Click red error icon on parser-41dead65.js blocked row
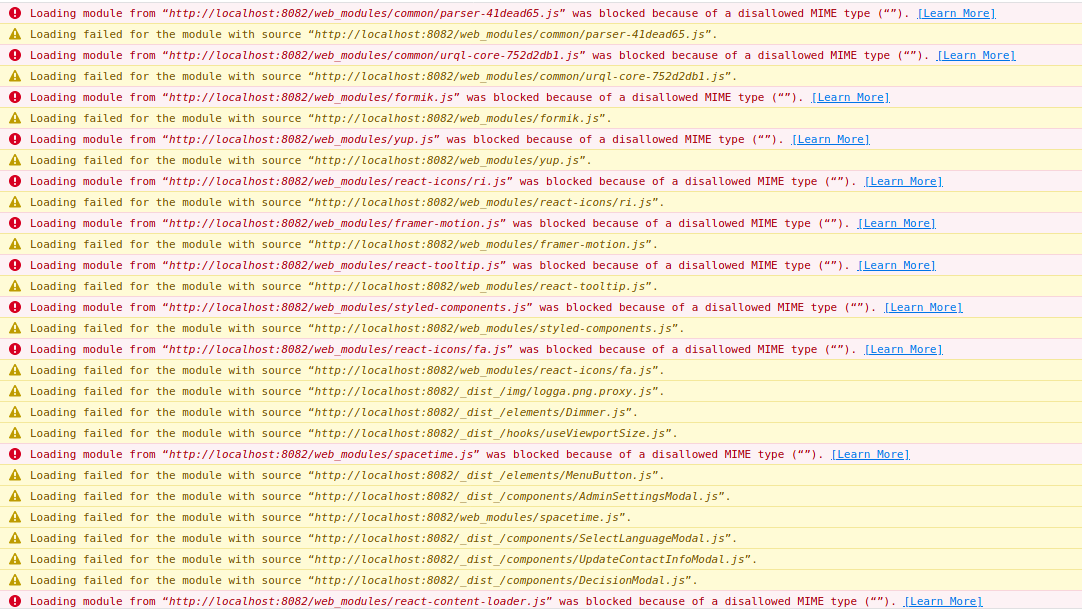Image resolution: width=1082 pixels, height=614 pixels. point(15,13)
